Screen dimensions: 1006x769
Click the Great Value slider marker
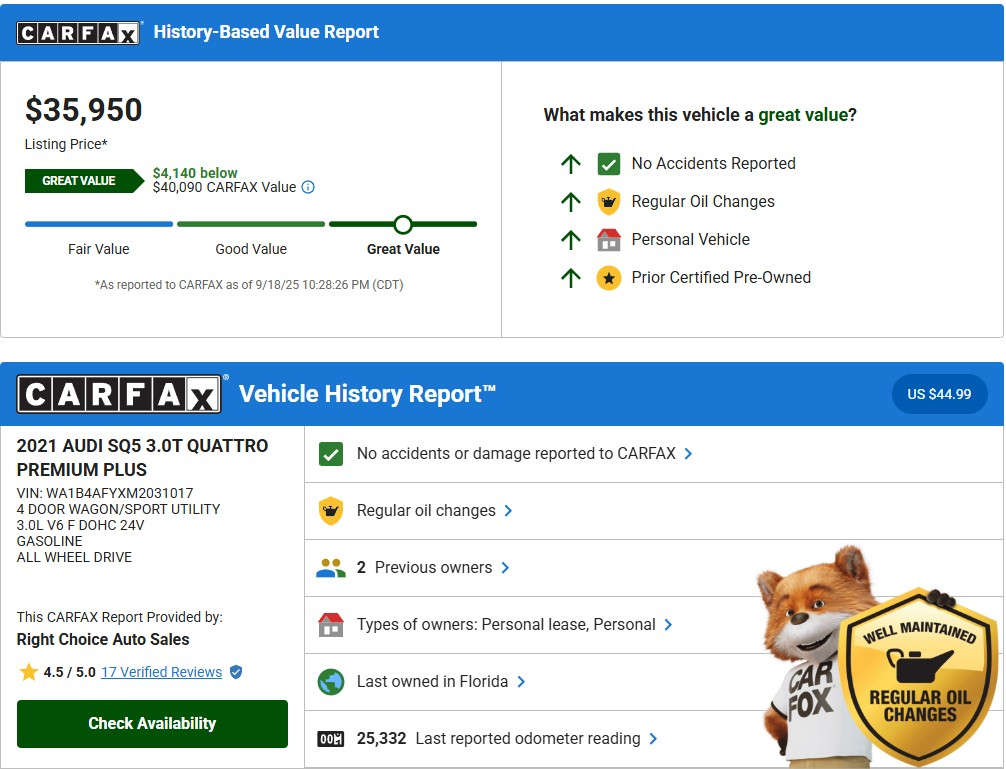(403, 224)
